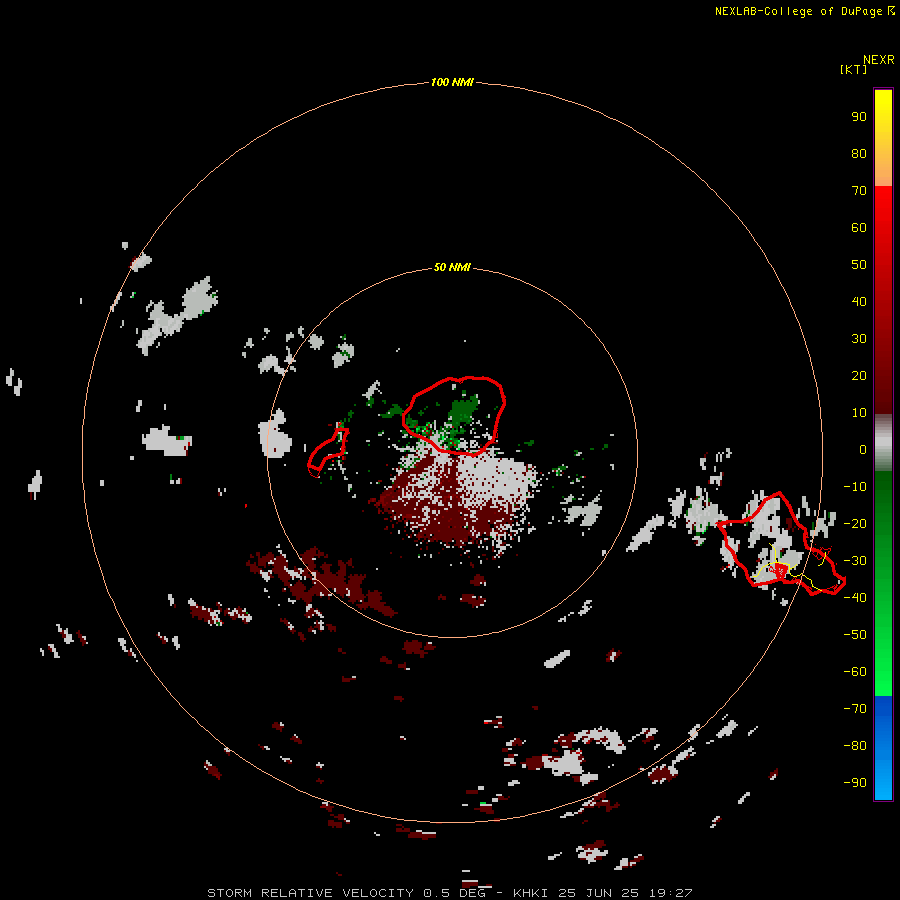Screen dimensions: 900x900
Task: Pick the blue bottom segment of the color bar
Action: click(883, 748)
